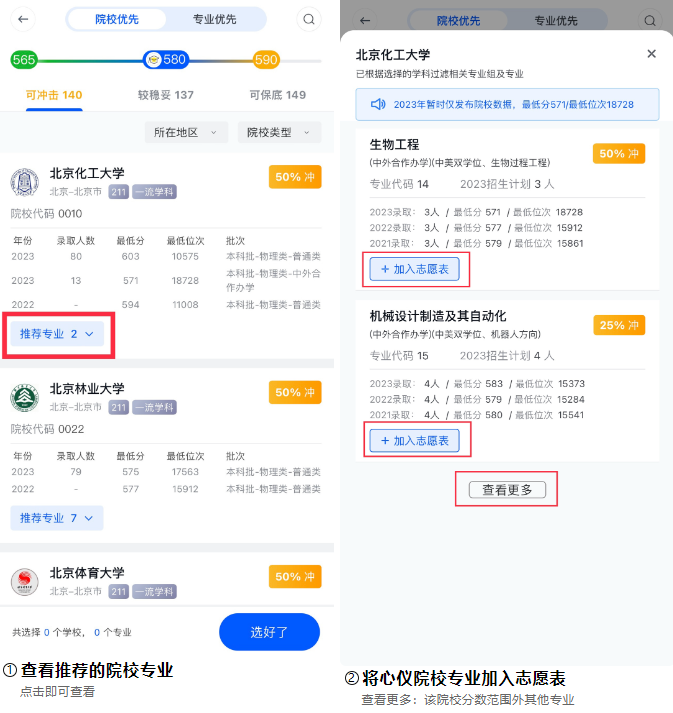Switch to the 较稳妥 137 tab

coord(166,95)
